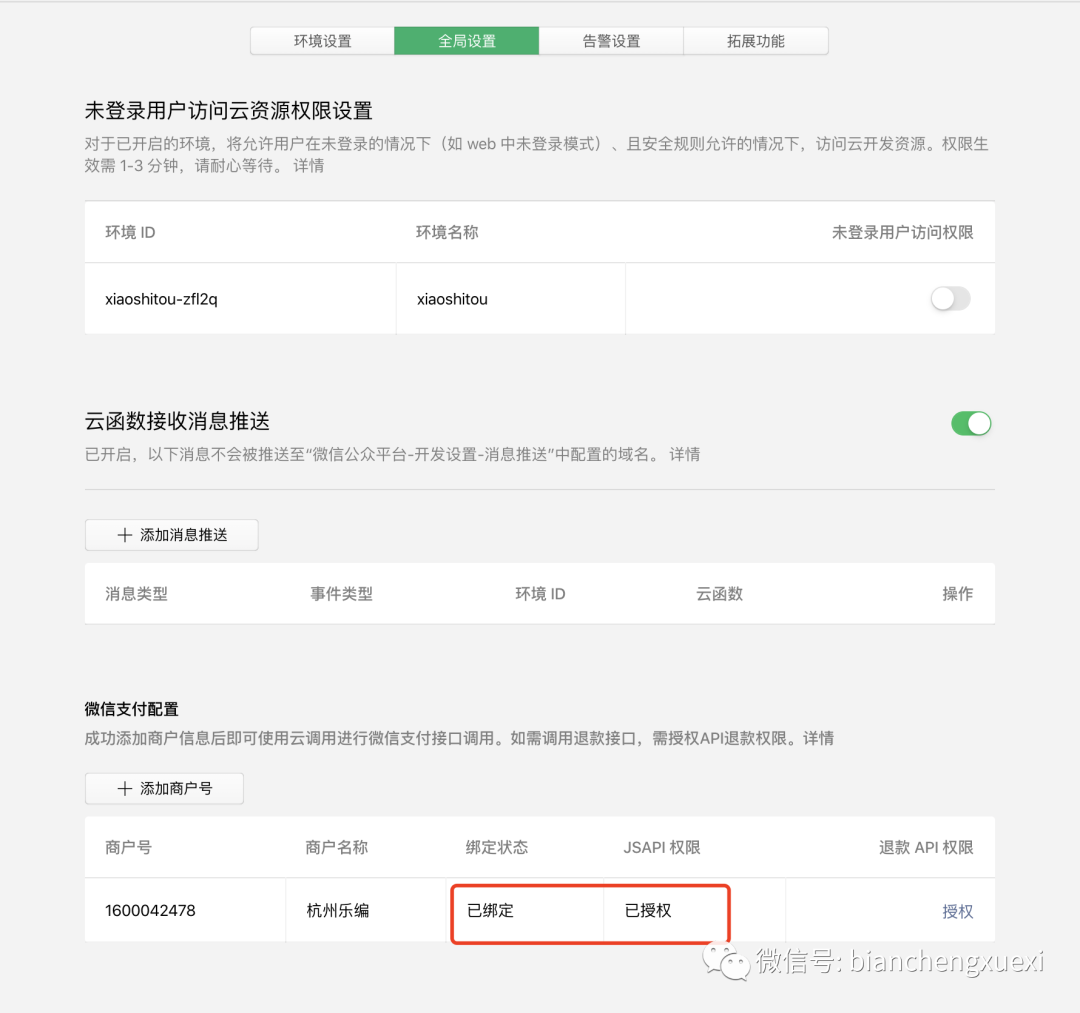1080x1013 pixels.
Task: Click the 商户号 column header
Action: 128,847
